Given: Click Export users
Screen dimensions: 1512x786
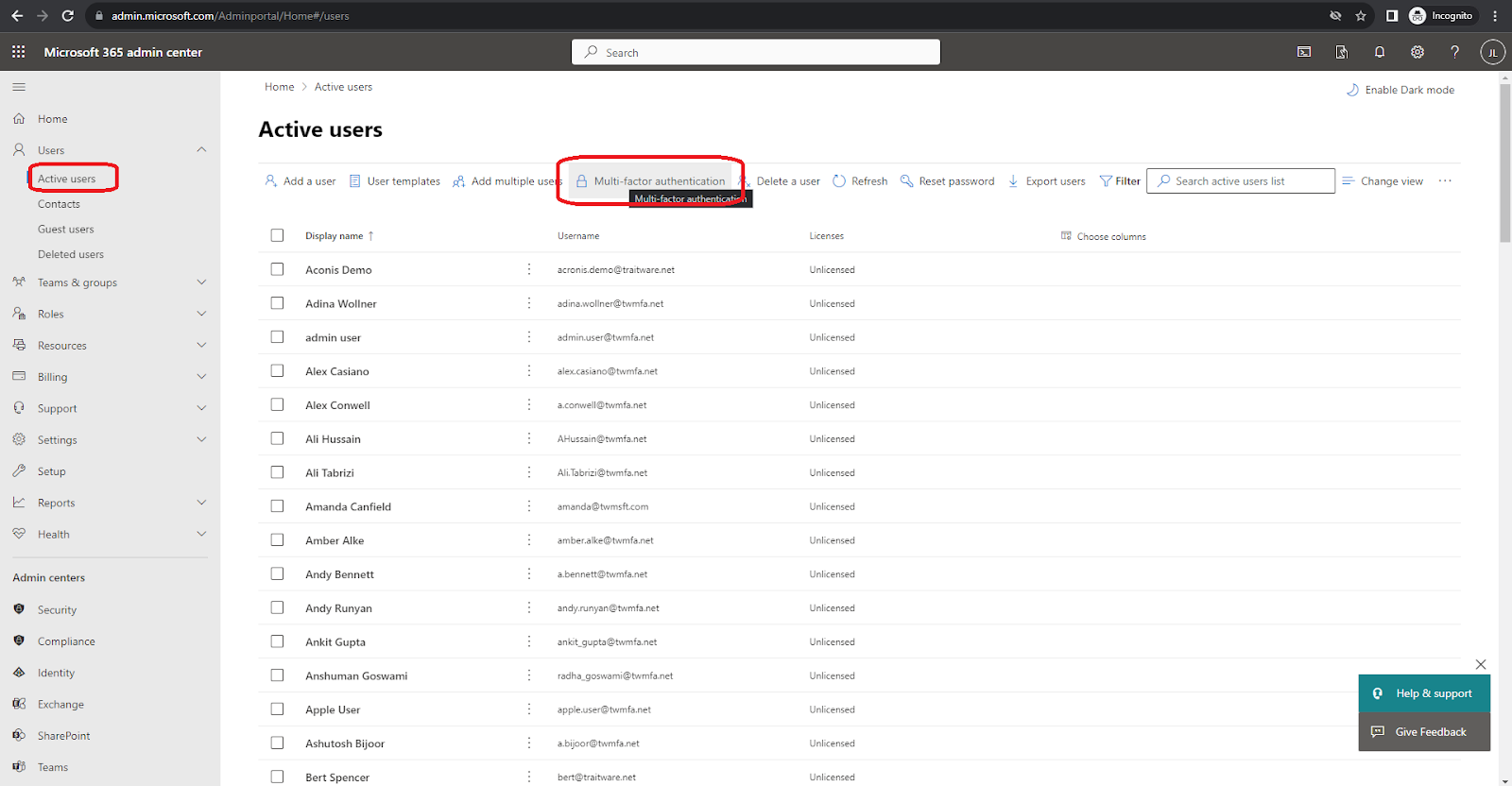Looking at the screenshot, I should coord(1046,180).
